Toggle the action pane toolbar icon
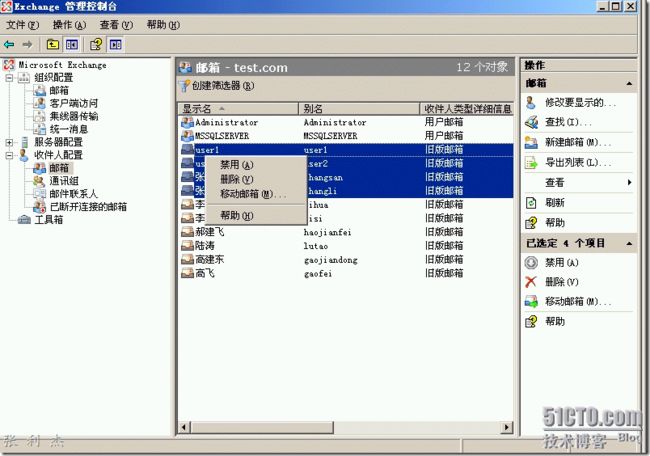 point(116,44)
